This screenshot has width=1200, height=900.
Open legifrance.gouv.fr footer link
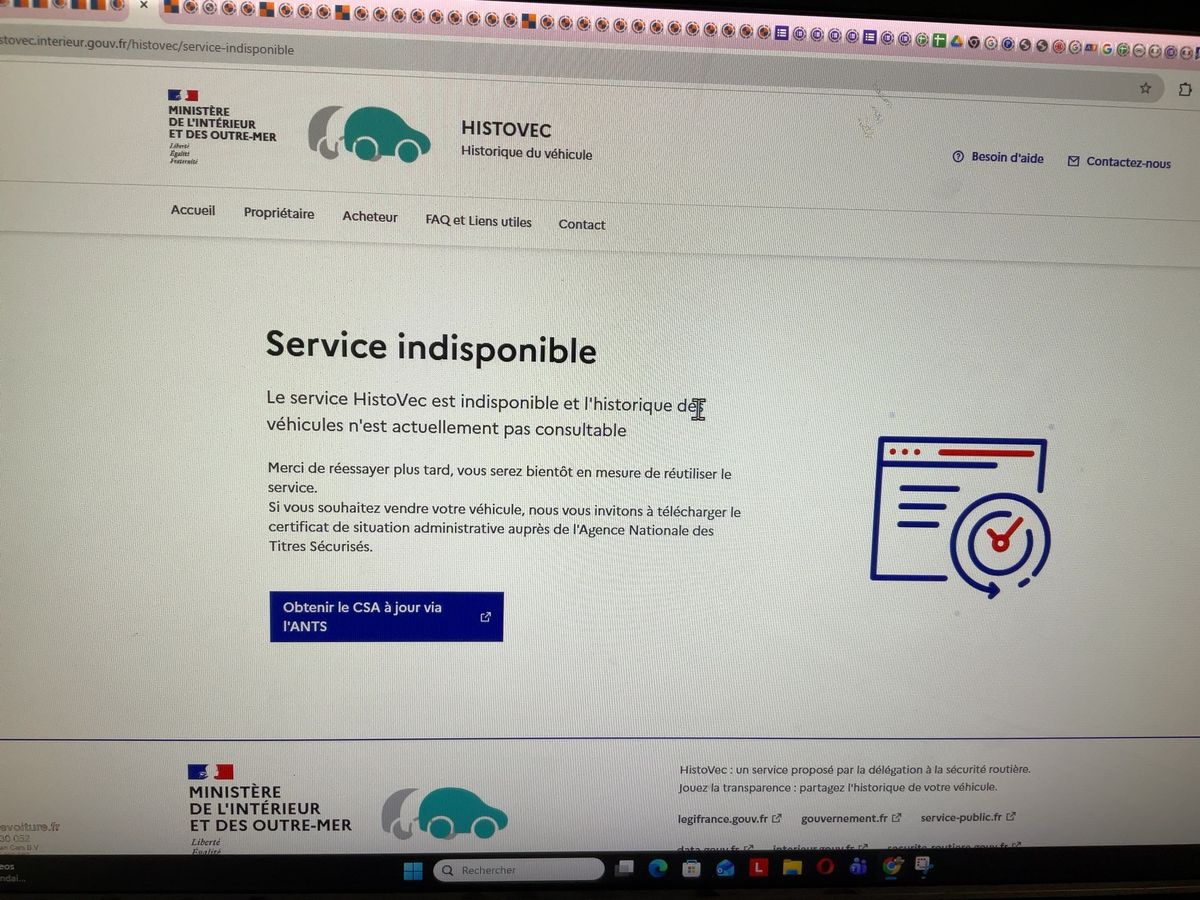coord(729,818)
